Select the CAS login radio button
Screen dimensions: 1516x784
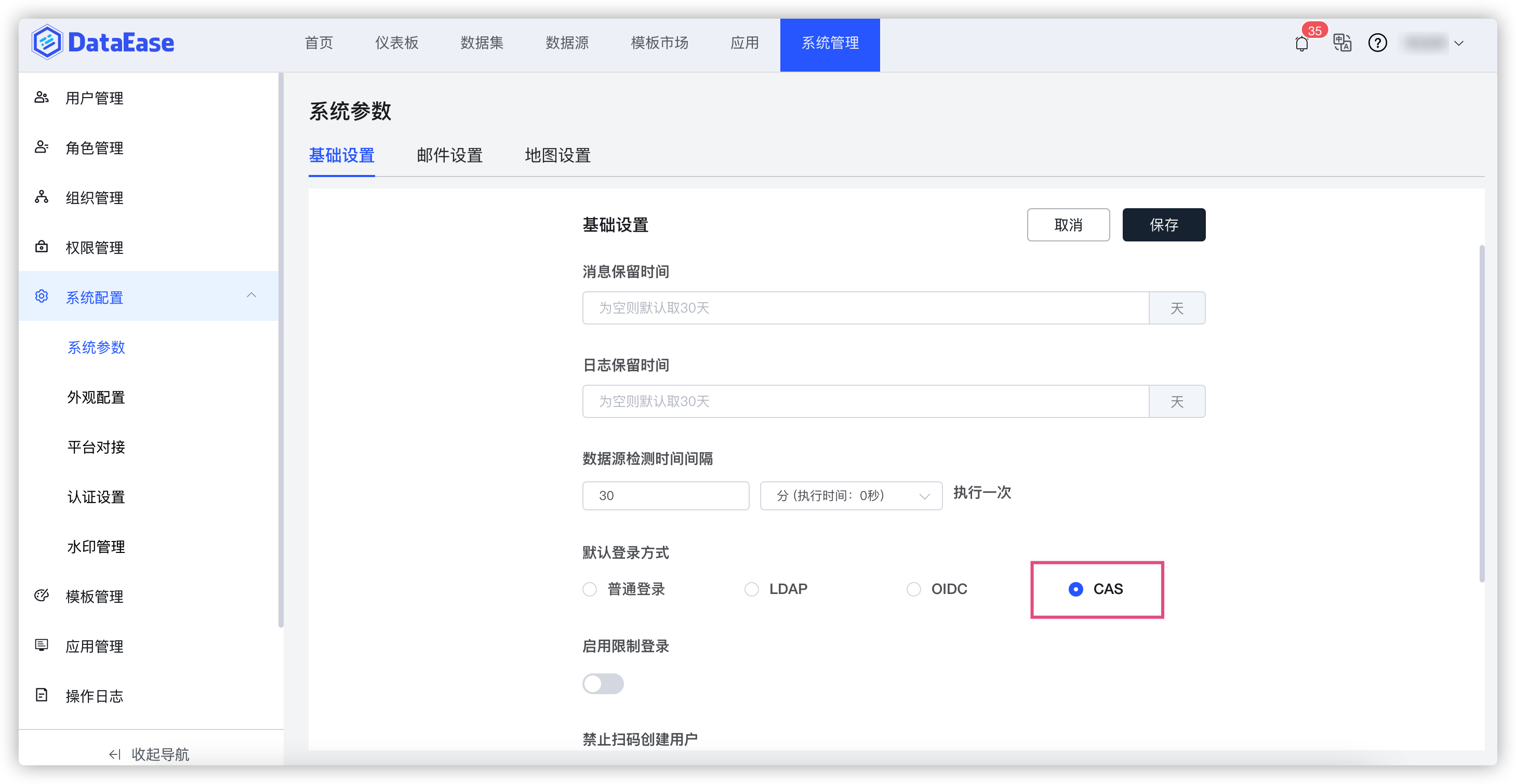pos(1076,589)
